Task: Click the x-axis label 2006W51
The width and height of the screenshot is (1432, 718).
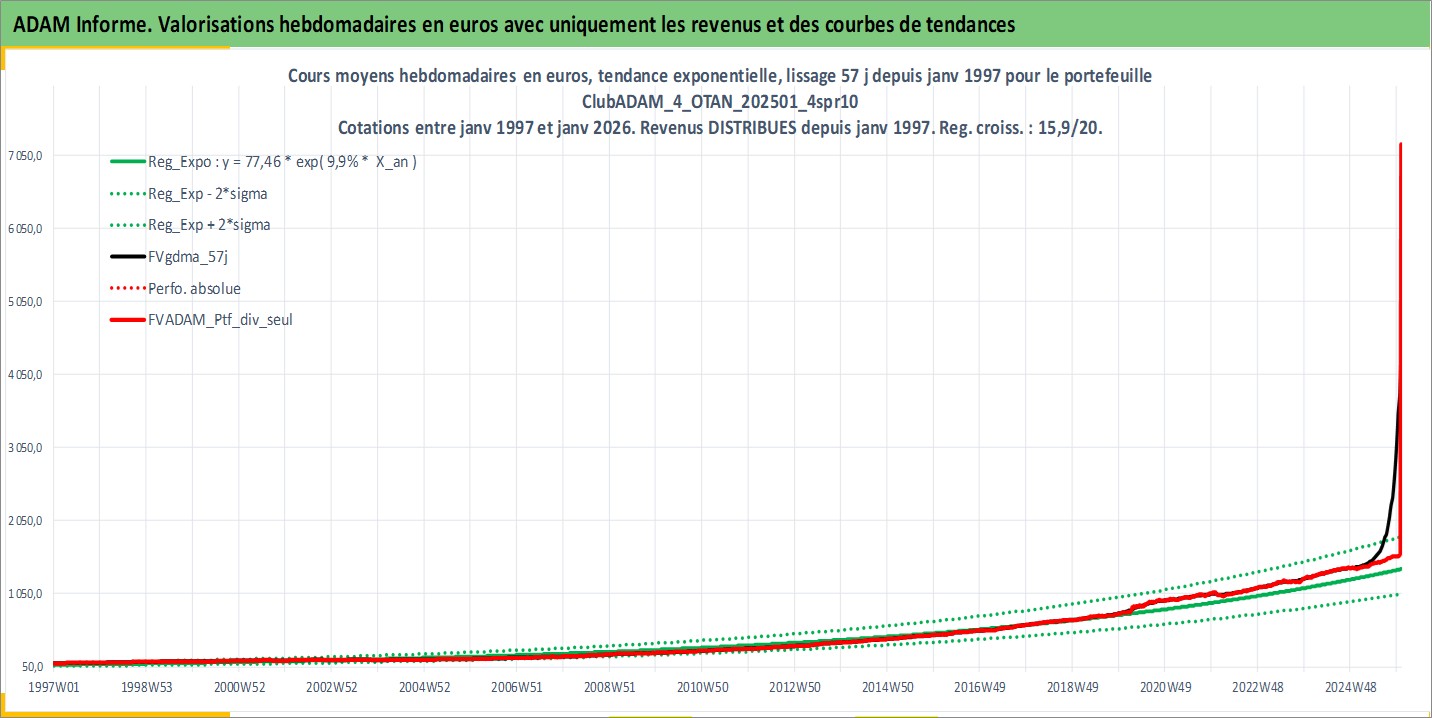Action: coord(516,687)
